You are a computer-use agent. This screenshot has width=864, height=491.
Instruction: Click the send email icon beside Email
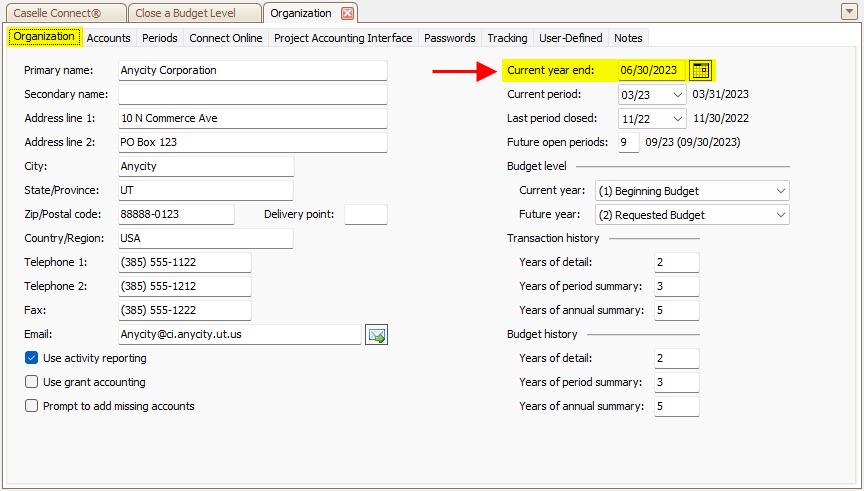[376, 335]
